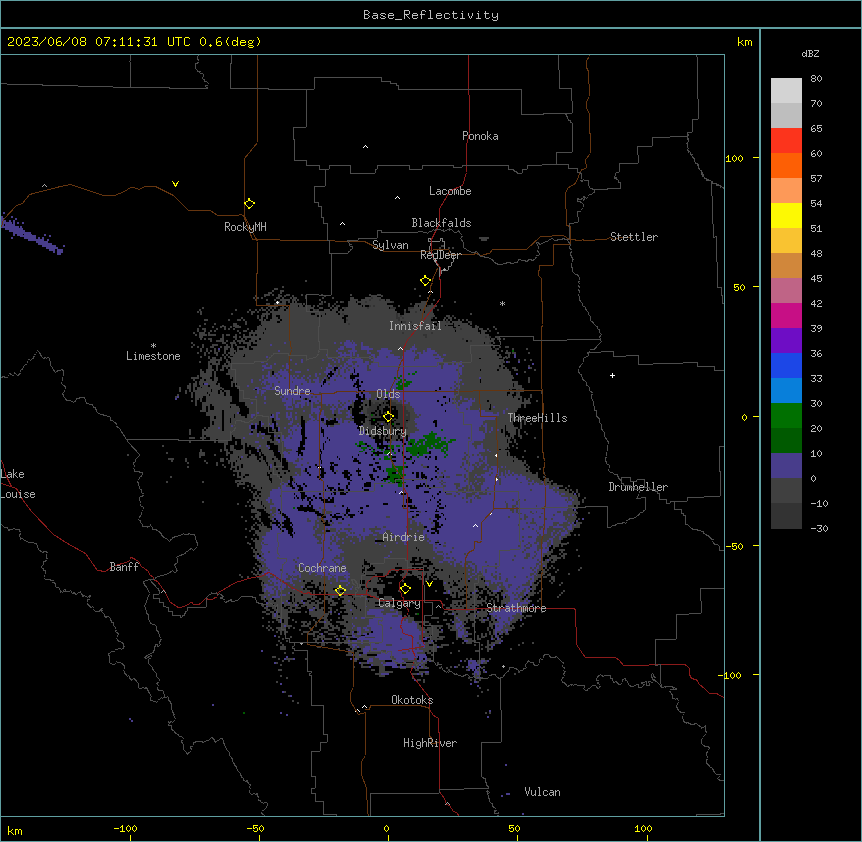
Task: Click the RockyMH label
Action: click(245, 227)
